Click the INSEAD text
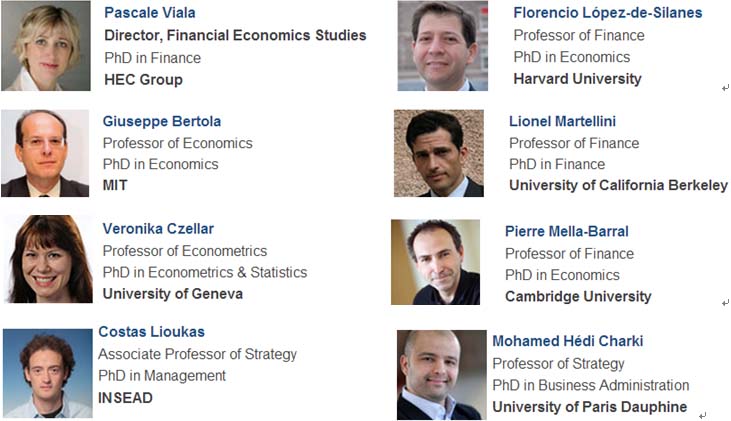731x421 pixels. (125, 398)
